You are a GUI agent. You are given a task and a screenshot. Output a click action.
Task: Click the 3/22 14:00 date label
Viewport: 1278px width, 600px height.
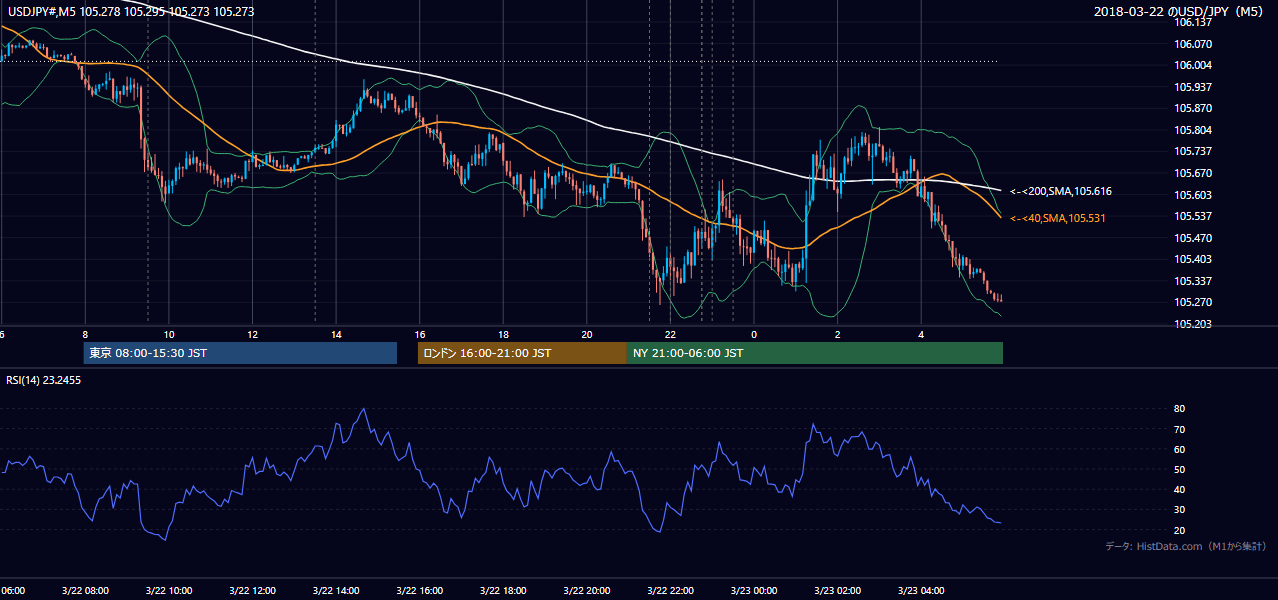click(336, 591)
